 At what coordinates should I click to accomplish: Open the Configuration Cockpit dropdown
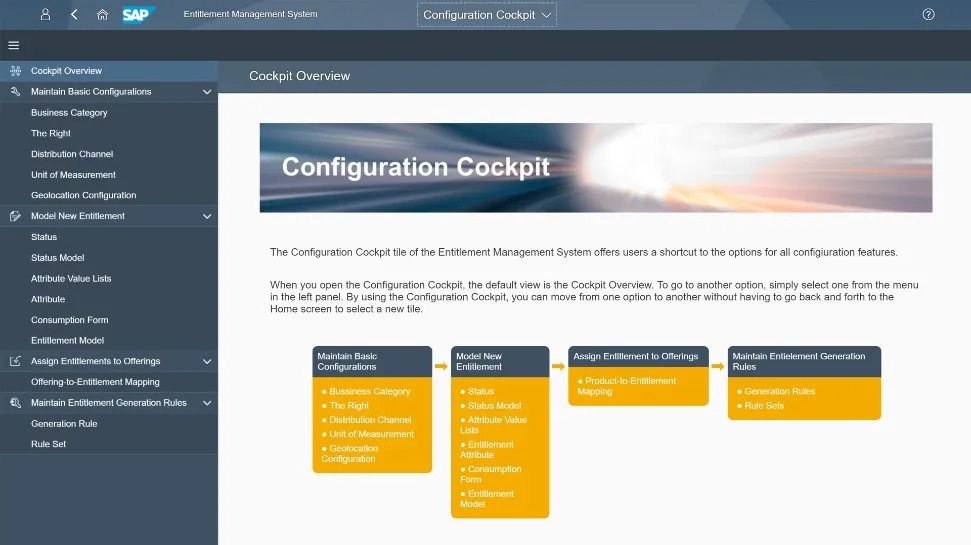point(487,15)
